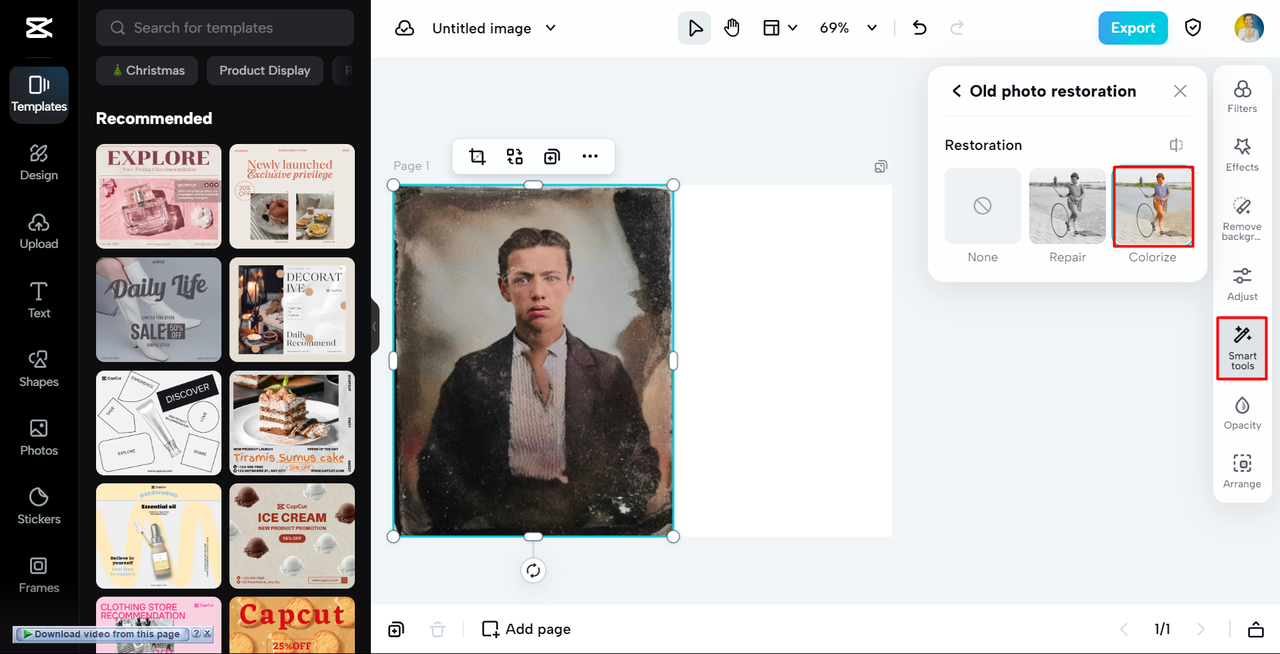Click the rotate handle below the photo
1280x654 pixels.
533,570
